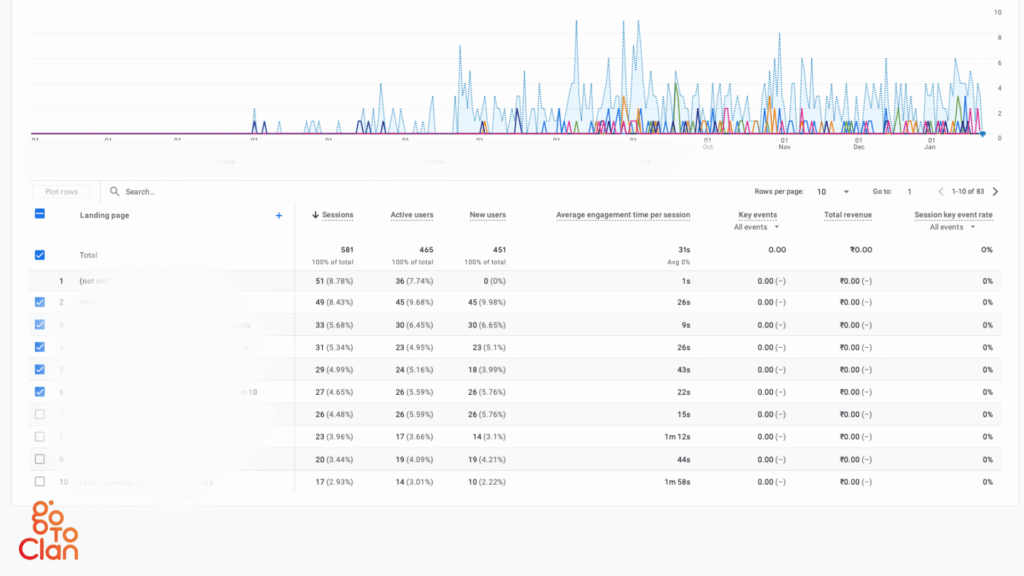Sort table by Active users column

[x=411, y=214]
